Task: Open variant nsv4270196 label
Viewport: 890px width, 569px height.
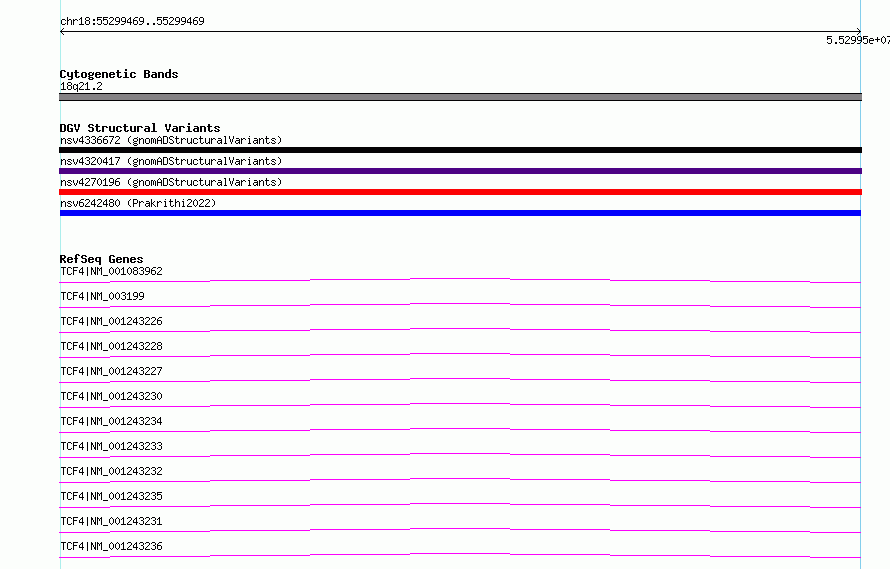Action: (171, 182)
